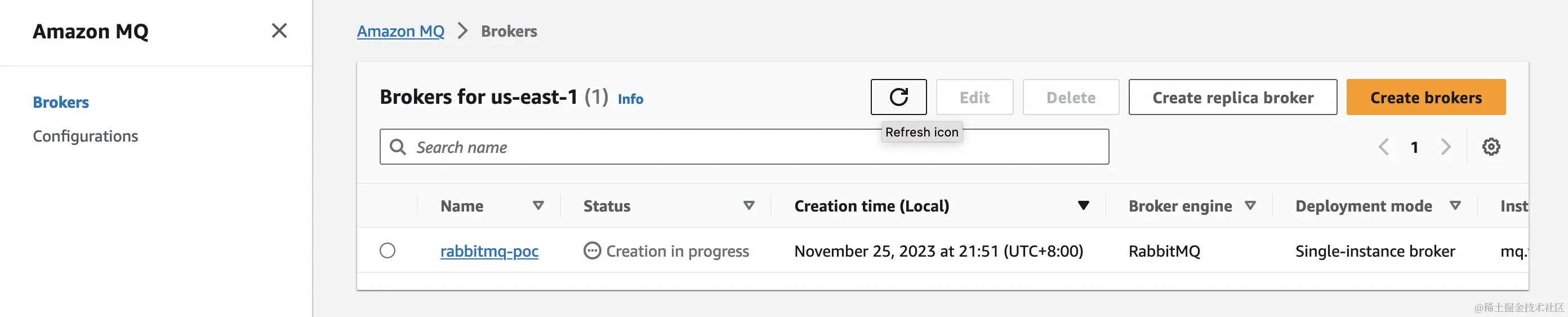Open Configurations in the side navigation

click(85, 136)
